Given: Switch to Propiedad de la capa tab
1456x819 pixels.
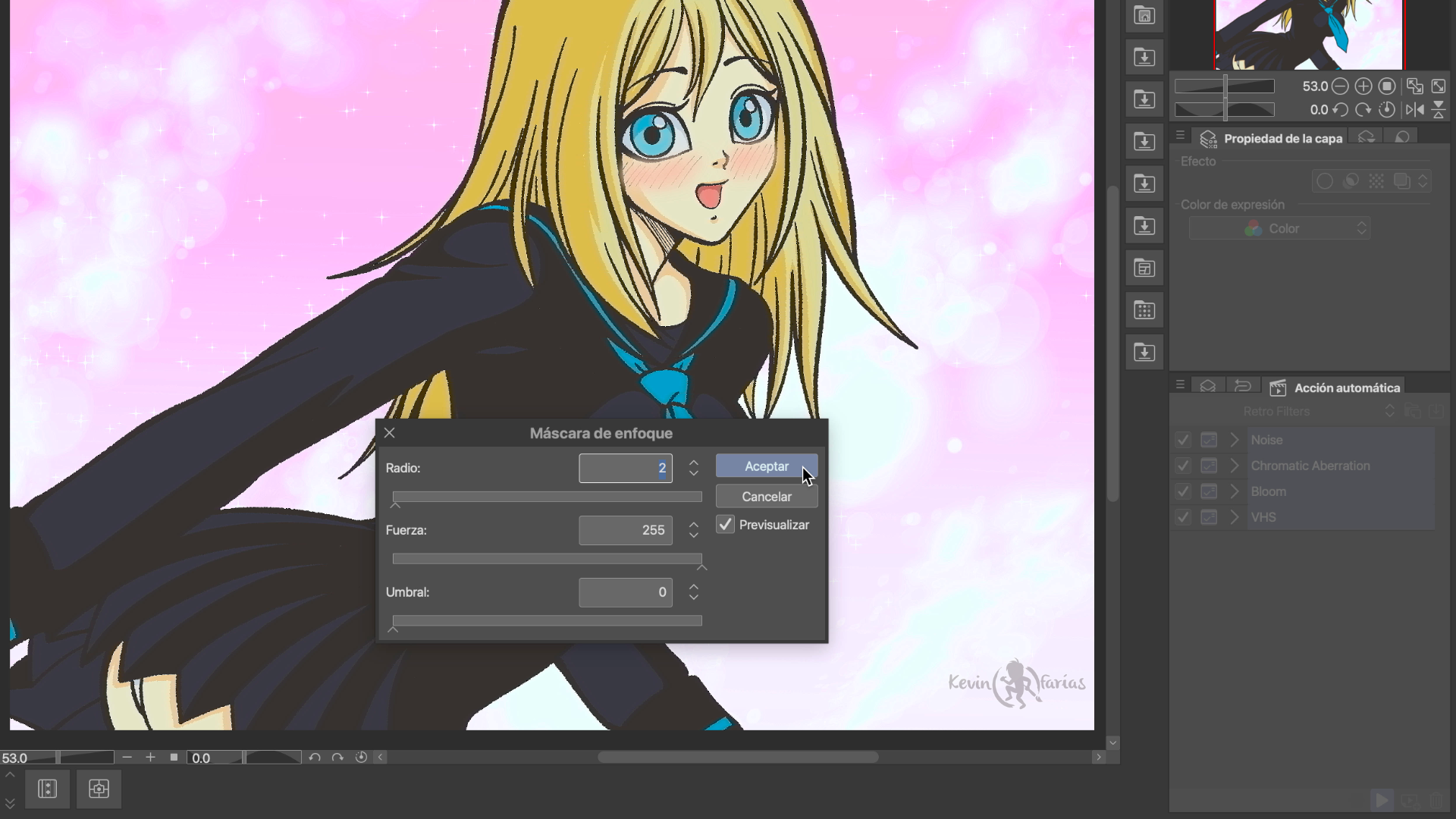Looking at the screenshot, I should (1271, 139).
